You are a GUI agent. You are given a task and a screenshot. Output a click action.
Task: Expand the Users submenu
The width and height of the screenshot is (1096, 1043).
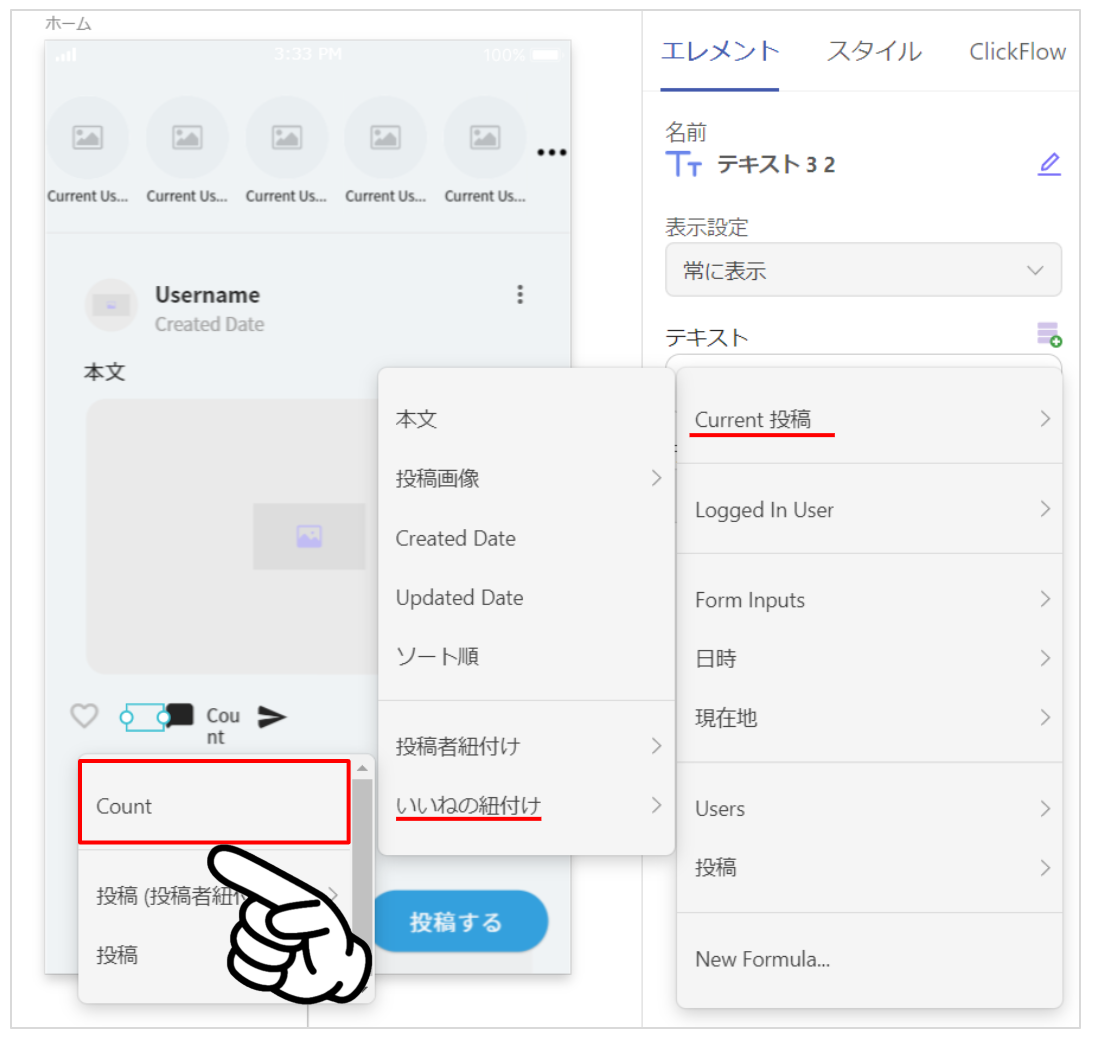click(x=870, y=809)
